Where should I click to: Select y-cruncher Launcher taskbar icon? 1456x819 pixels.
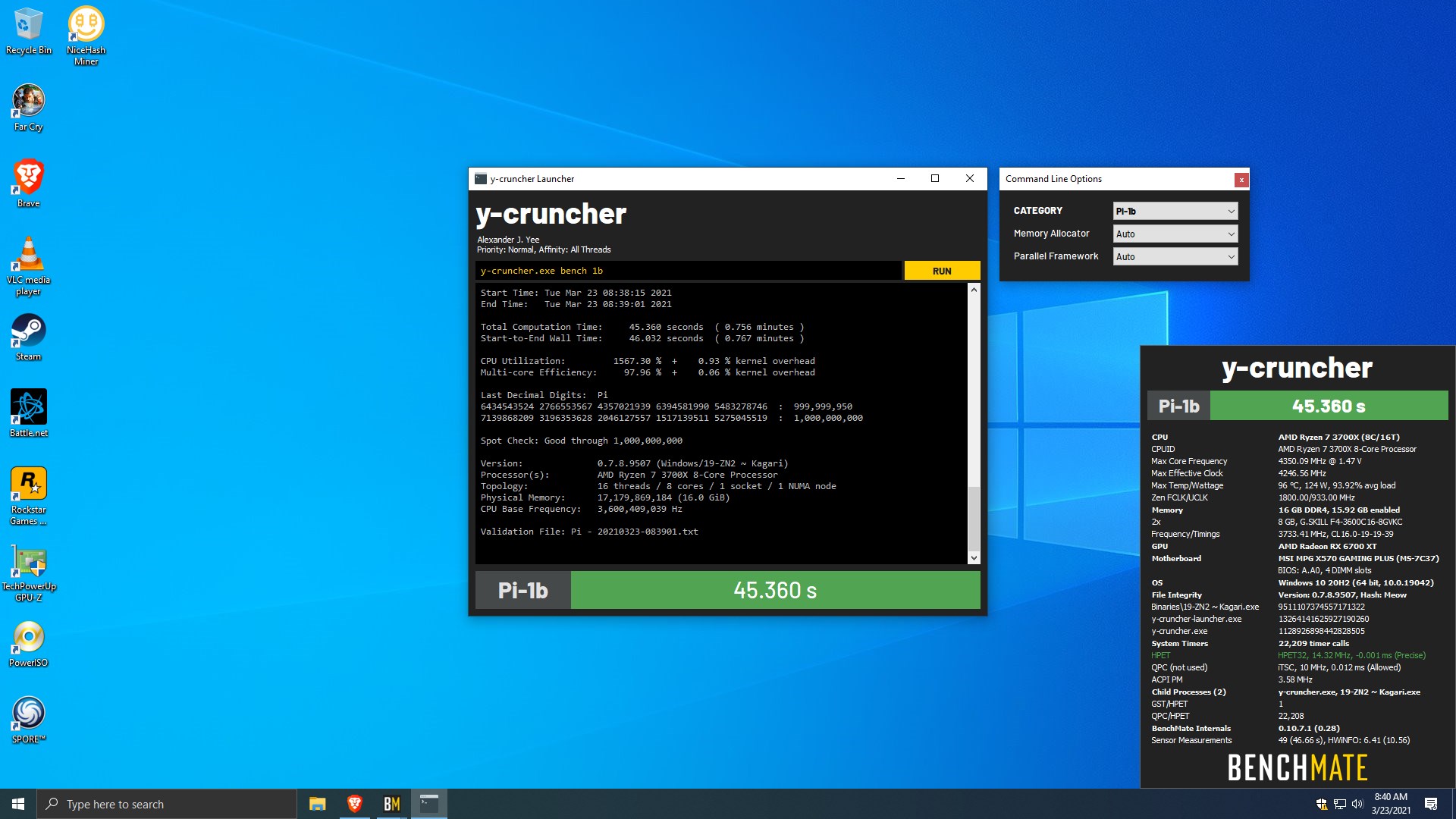pos(429,804)
